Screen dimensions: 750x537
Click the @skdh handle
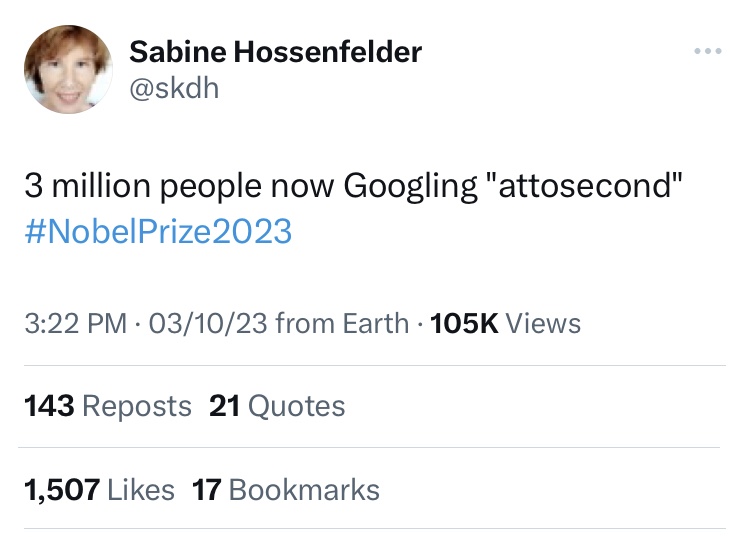pyautogui.click(x=175, y=89)
